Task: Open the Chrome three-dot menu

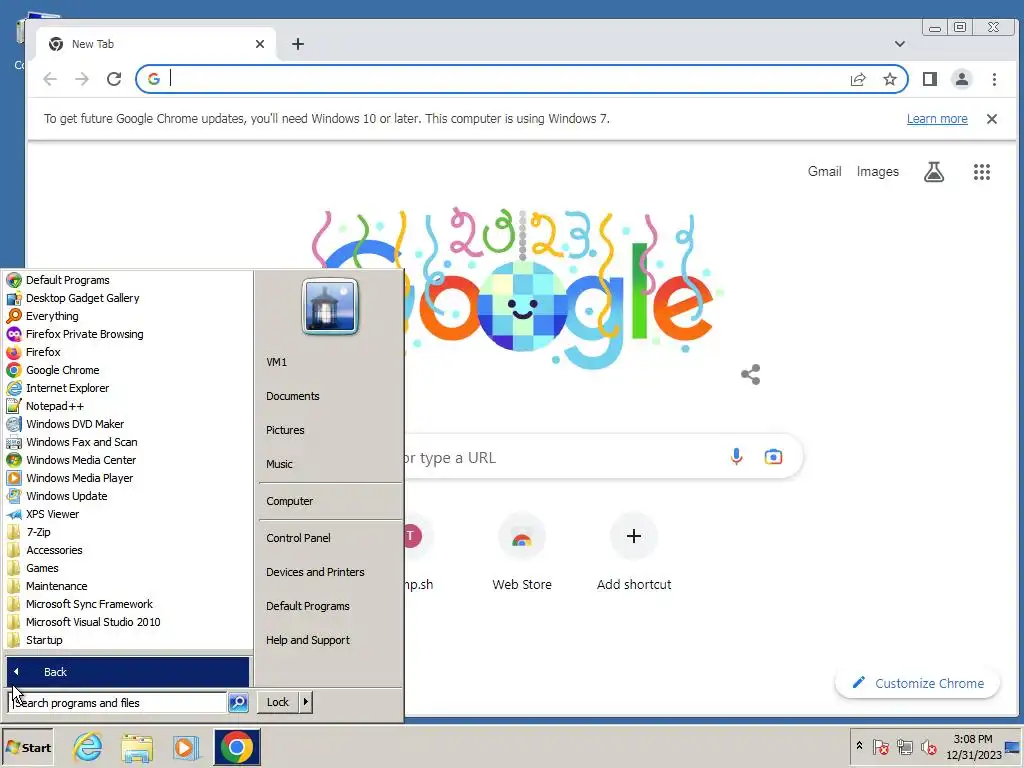Action: pos(994,79)
